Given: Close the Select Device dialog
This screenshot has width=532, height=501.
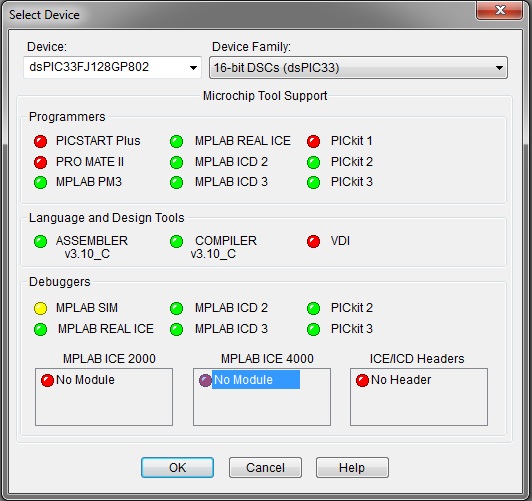Looking at the screenshot, I should [499, 10].
